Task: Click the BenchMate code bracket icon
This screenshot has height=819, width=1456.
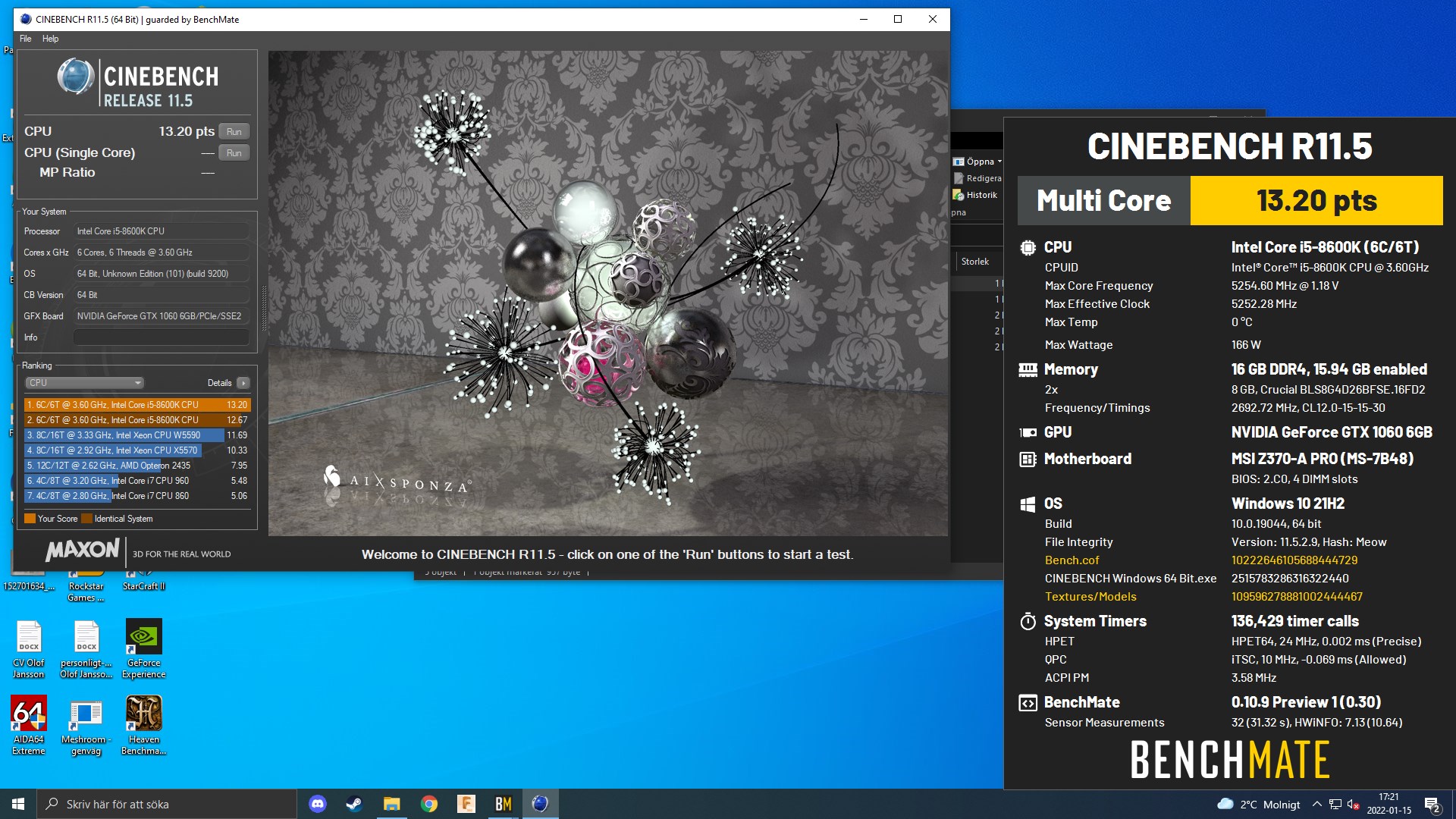Action: click(x=1028, y=703)
